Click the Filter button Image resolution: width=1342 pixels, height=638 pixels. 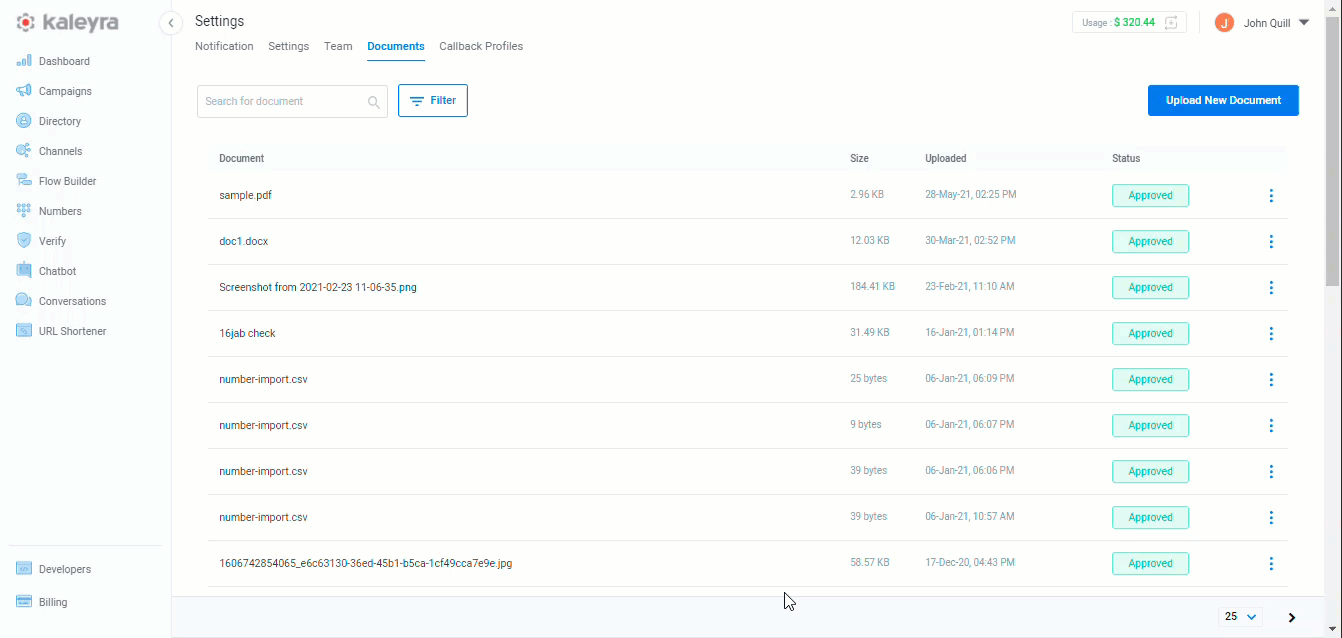pos(433,100)
